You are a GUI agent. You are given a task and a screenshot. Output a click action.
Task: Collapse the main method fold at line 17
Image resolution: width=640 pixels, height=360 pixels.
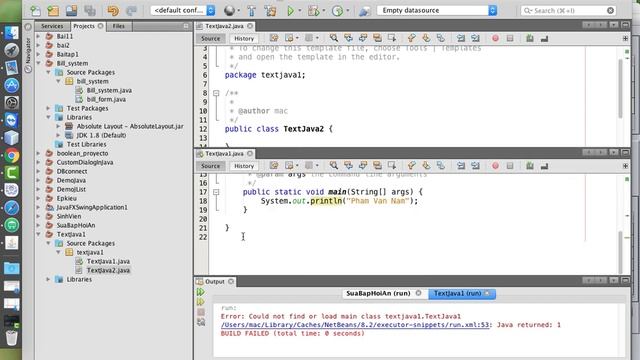[x=216, y=192]
